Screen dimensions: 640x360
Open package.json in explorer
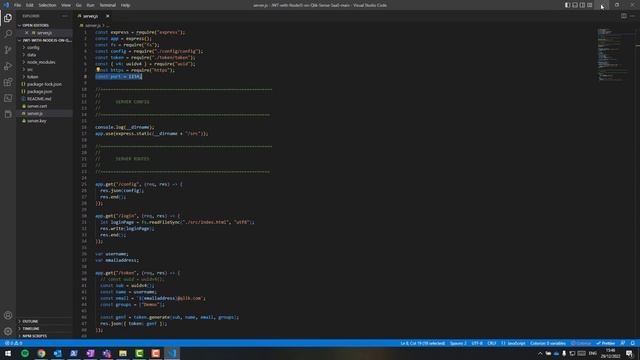[39, 91]
